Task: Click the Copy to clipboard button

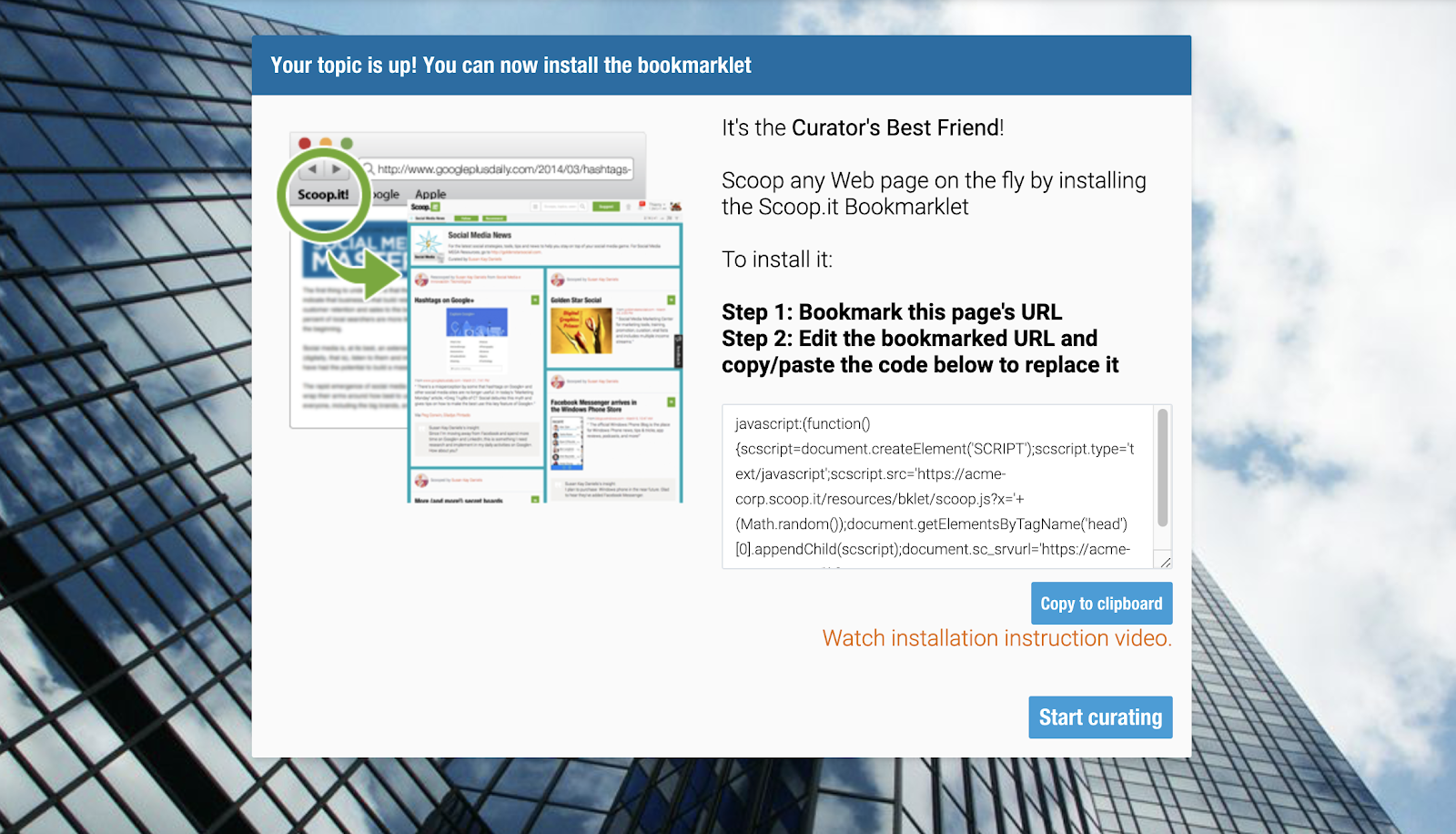Action: [x=1101, y=604]
